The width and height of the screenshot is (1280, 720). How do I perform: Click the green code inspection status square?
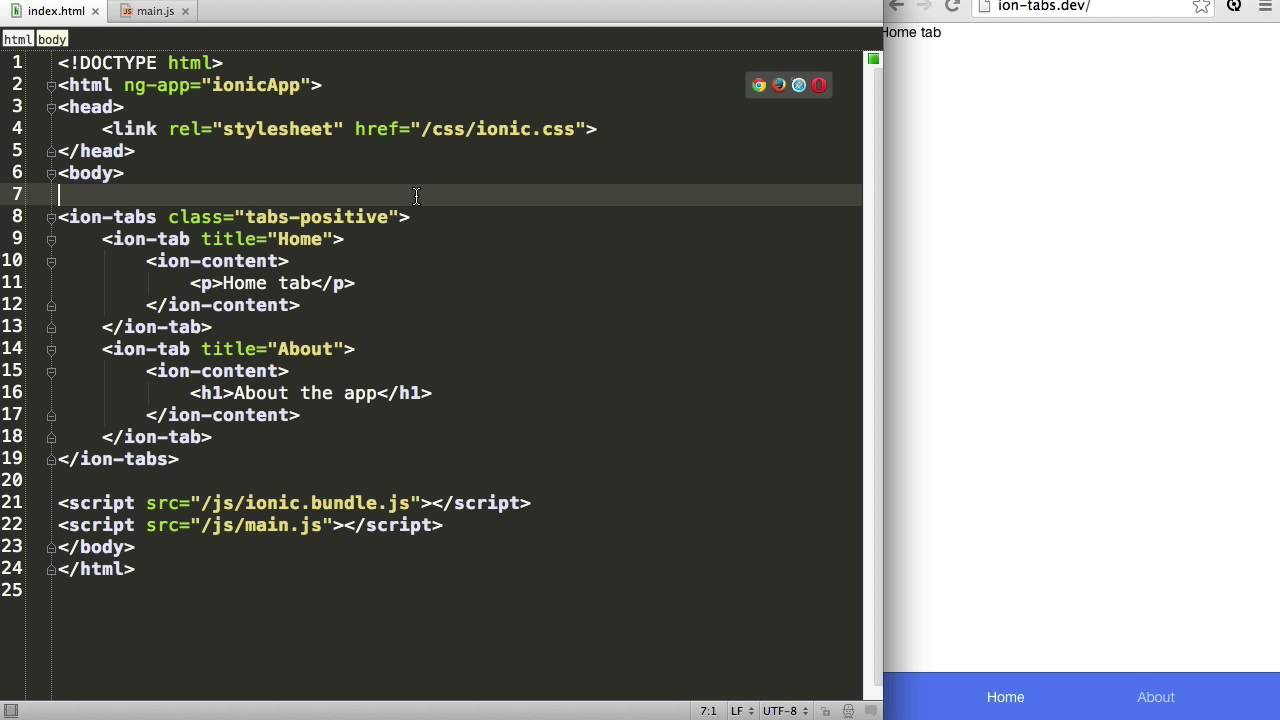[x=873, y=60]
